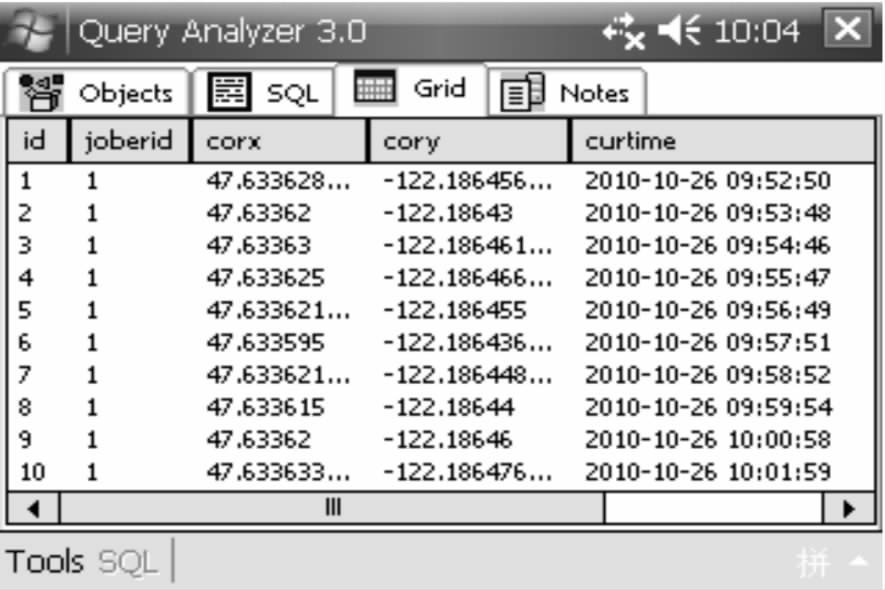Select corx cell 47.633615
This screenshot has width=885, height=590.
pyautogui.click(x=265, y=407)
